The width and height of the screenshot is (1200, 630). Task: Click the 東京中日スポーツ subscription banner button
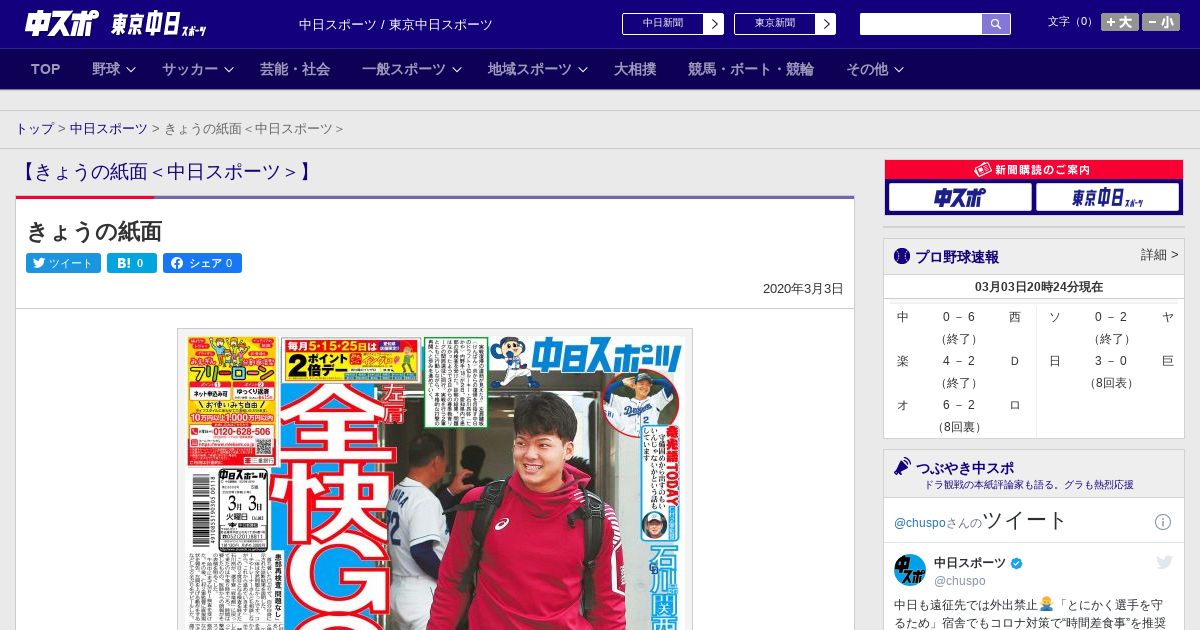(1107, 197)
